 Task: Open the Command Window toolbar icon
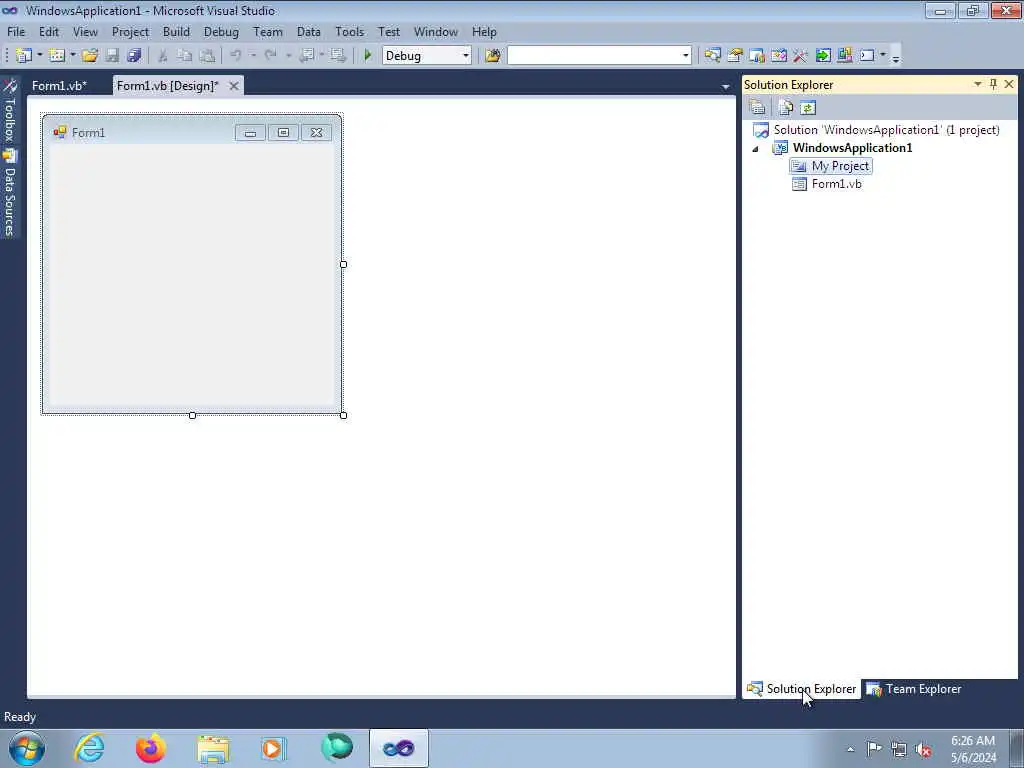pos(867,56)
